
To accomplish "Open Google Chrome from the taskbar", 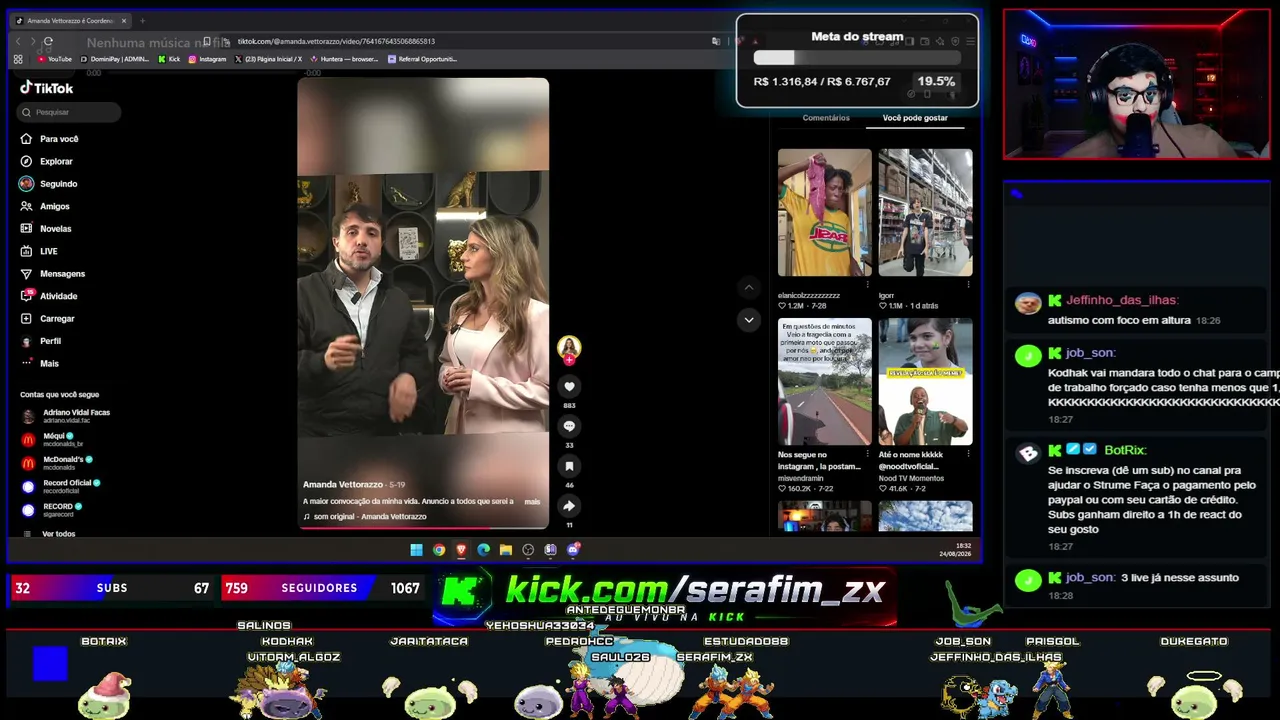I will 439,550.
